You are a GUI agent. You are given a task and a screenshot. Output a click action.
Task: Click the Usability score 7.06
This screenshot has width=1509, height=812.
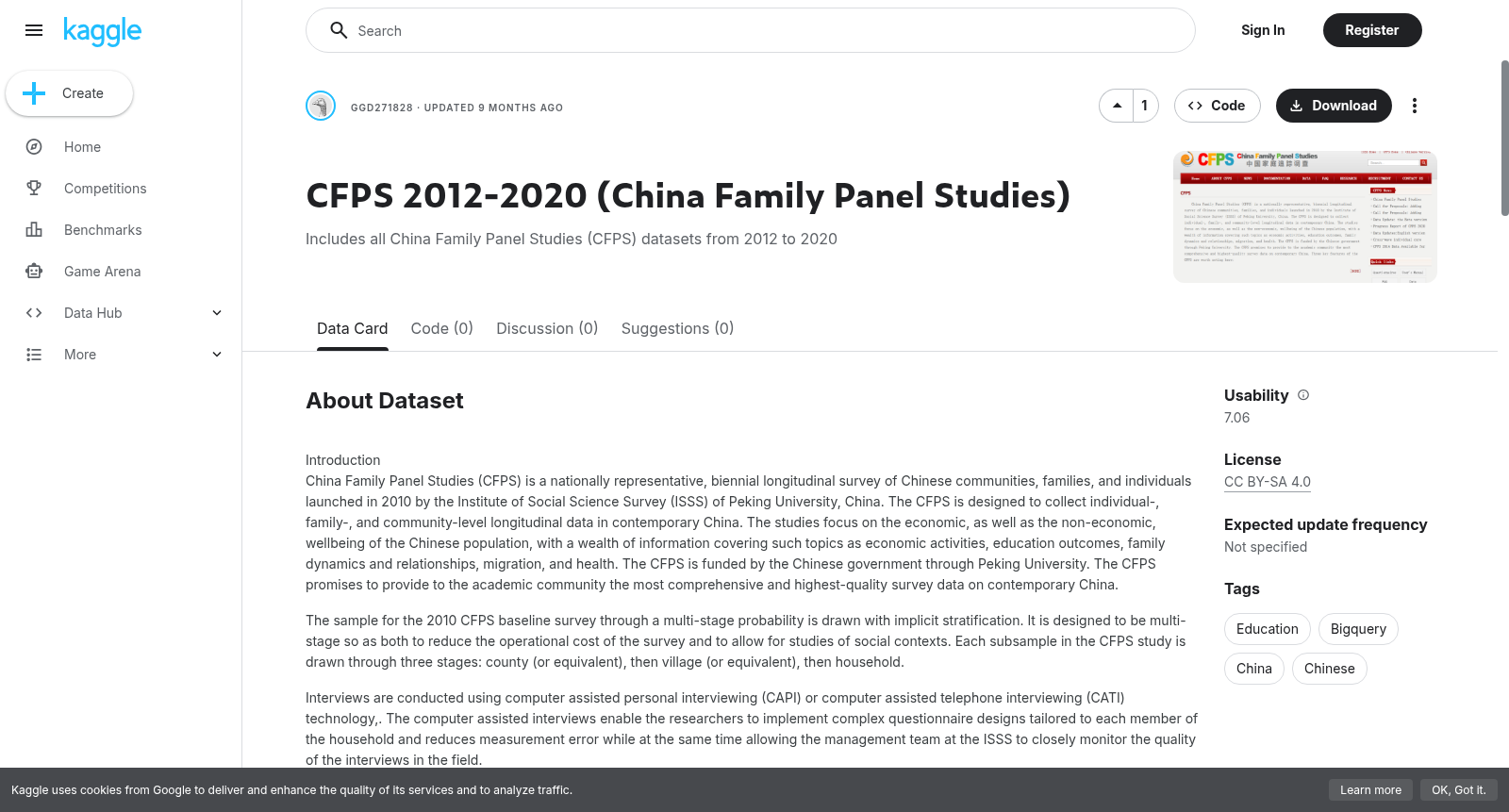[1236, 418]
